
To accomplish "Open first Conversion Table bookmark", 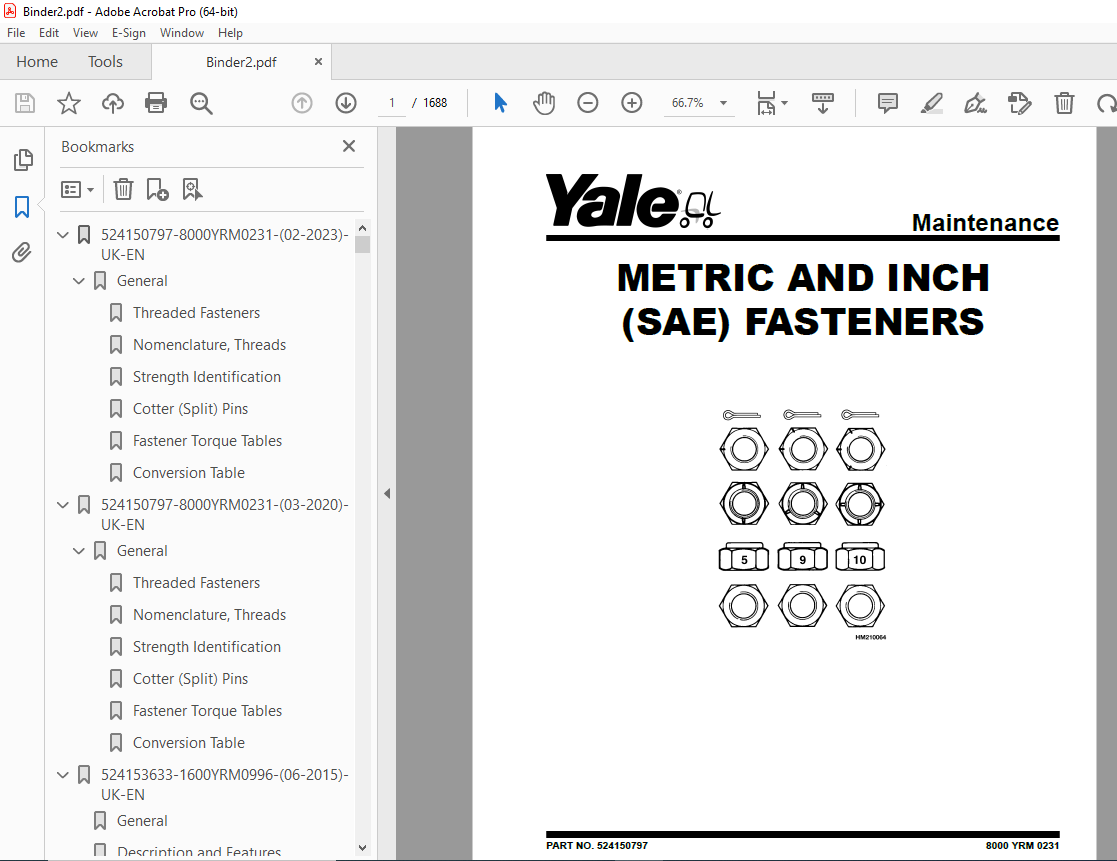I will [189, 473].
